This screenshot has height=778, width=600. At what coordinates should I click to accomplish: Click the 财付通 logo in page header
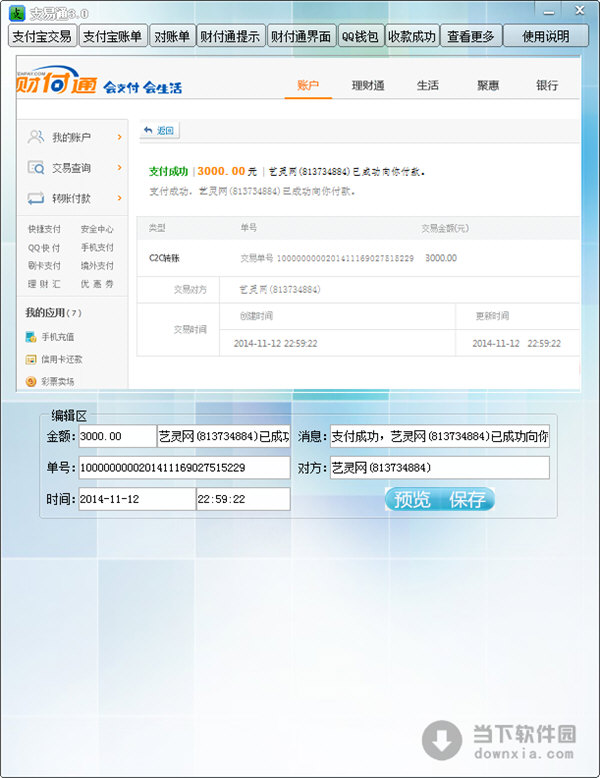pyautogui.click(x=55, y=86)
